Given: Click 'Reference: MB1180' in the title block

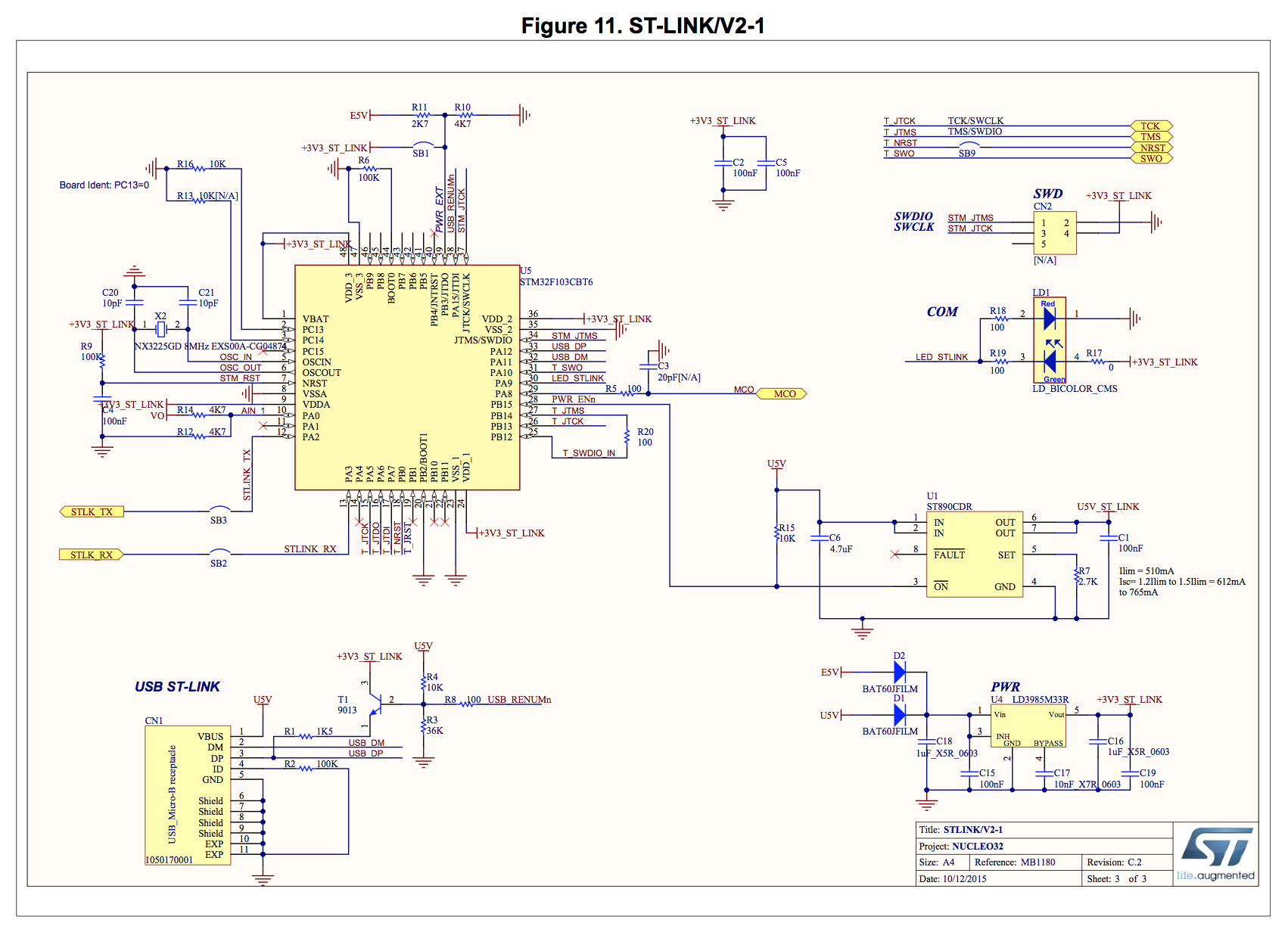Looking at the screenshot, I should [1015, 862].
